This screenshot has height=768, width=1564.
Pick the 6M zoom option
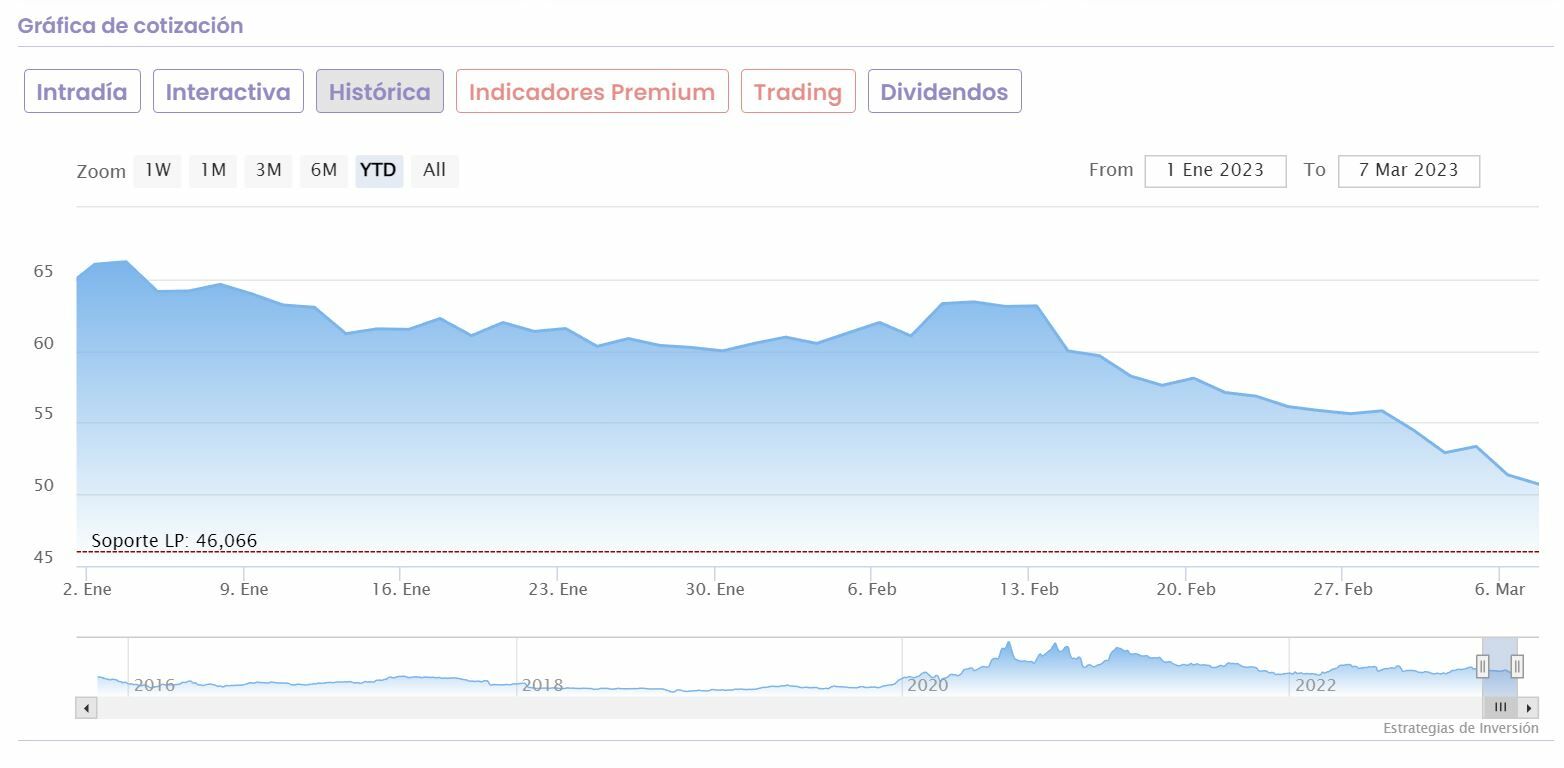323,170
